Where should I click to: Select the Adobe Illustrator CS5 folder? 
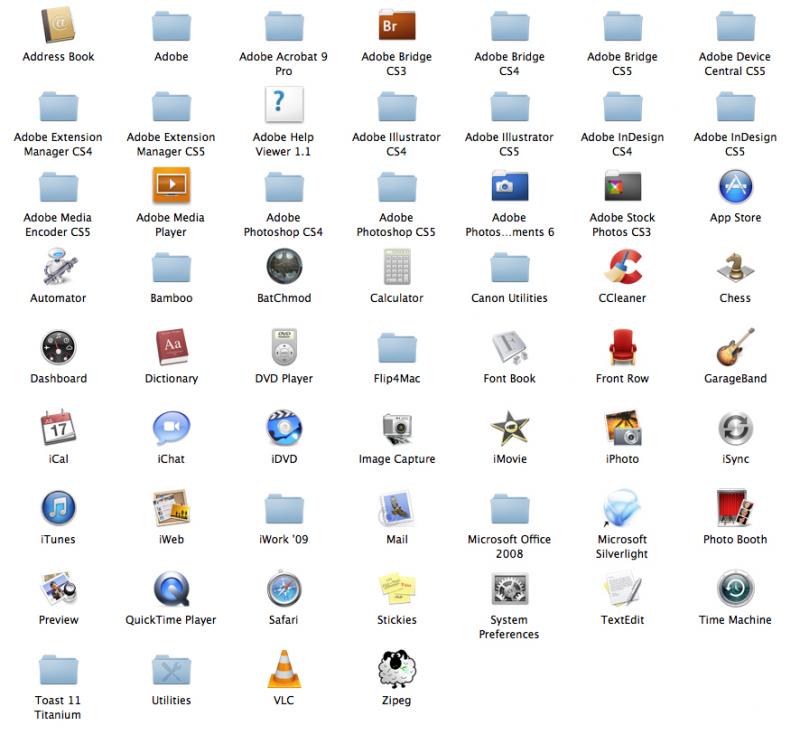[x=510, y=107]
